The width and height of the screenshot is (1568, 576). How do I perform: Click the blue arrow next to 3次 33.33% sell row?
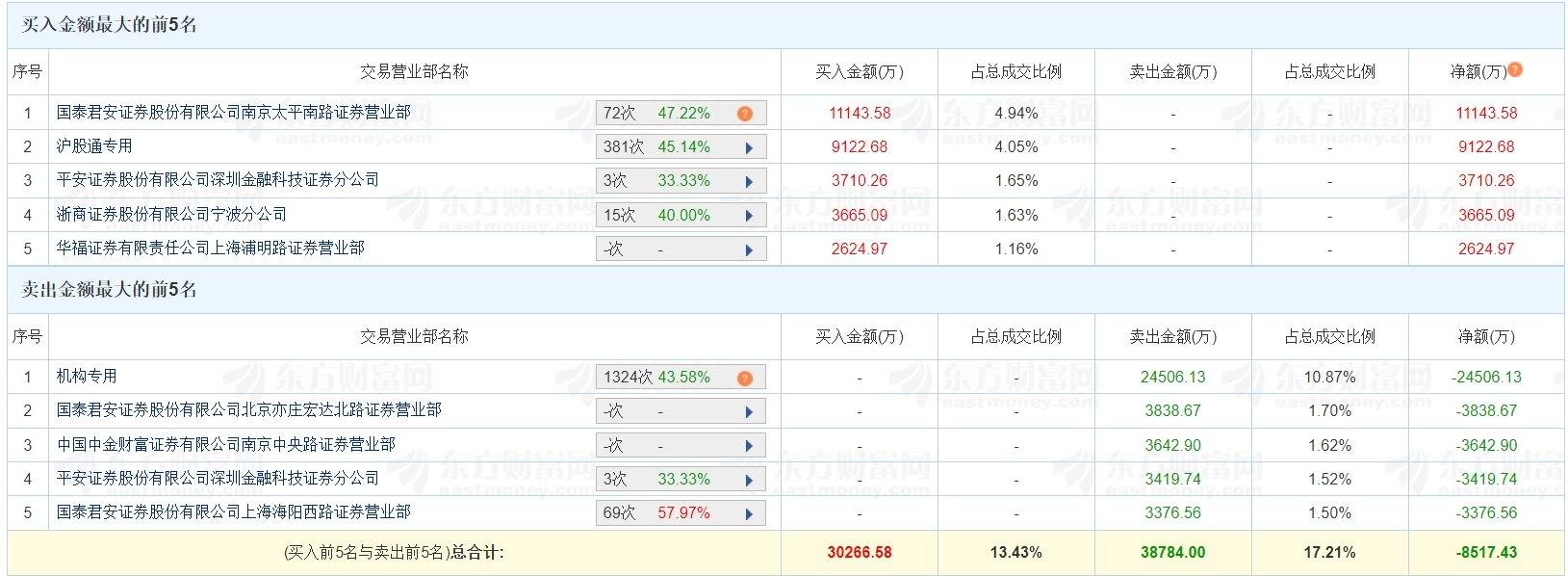pyautogui.click(x=752, y=479)
